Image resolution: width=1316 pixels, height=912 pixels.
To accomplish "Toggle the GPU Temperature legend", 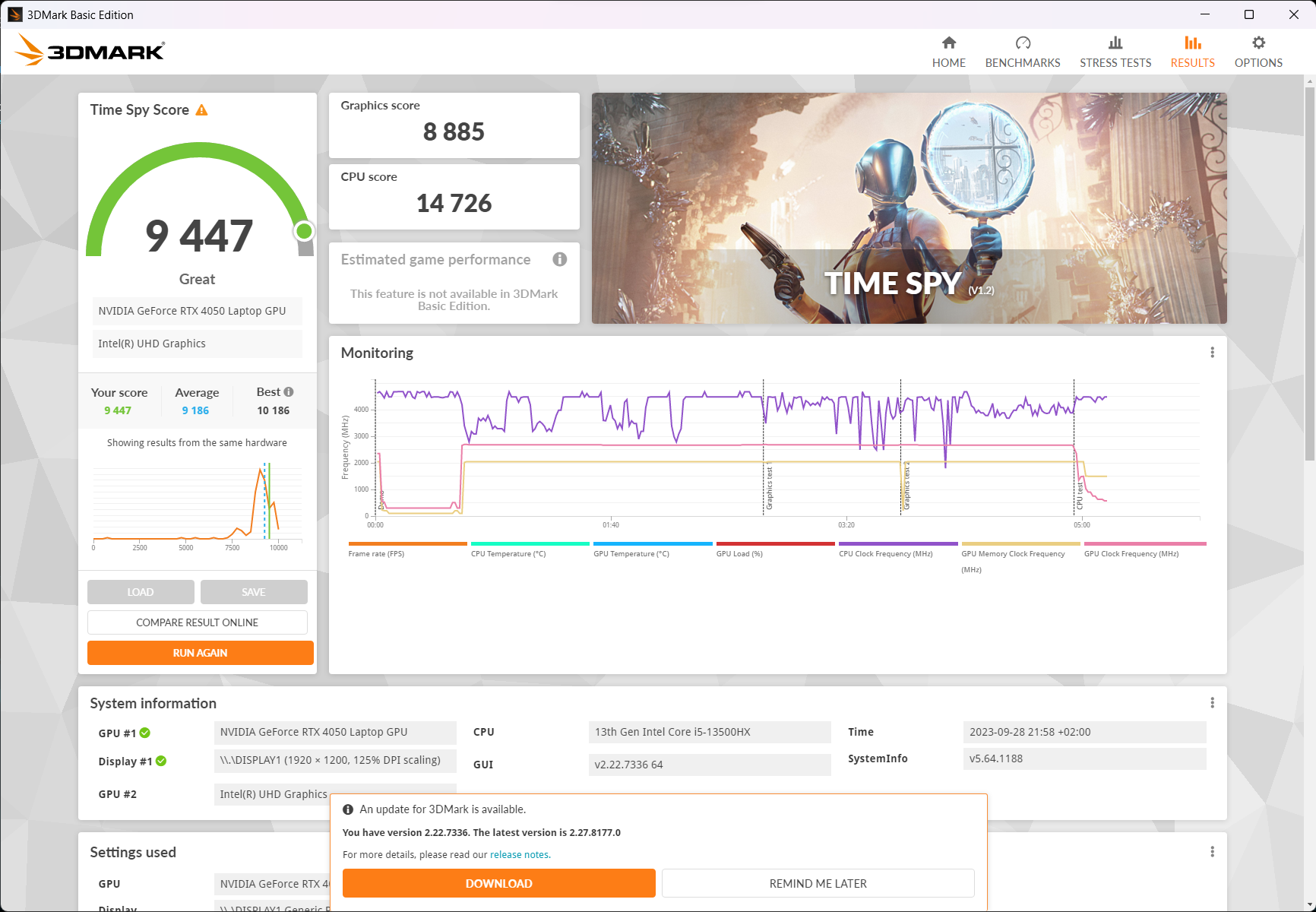I will (653, 549).
